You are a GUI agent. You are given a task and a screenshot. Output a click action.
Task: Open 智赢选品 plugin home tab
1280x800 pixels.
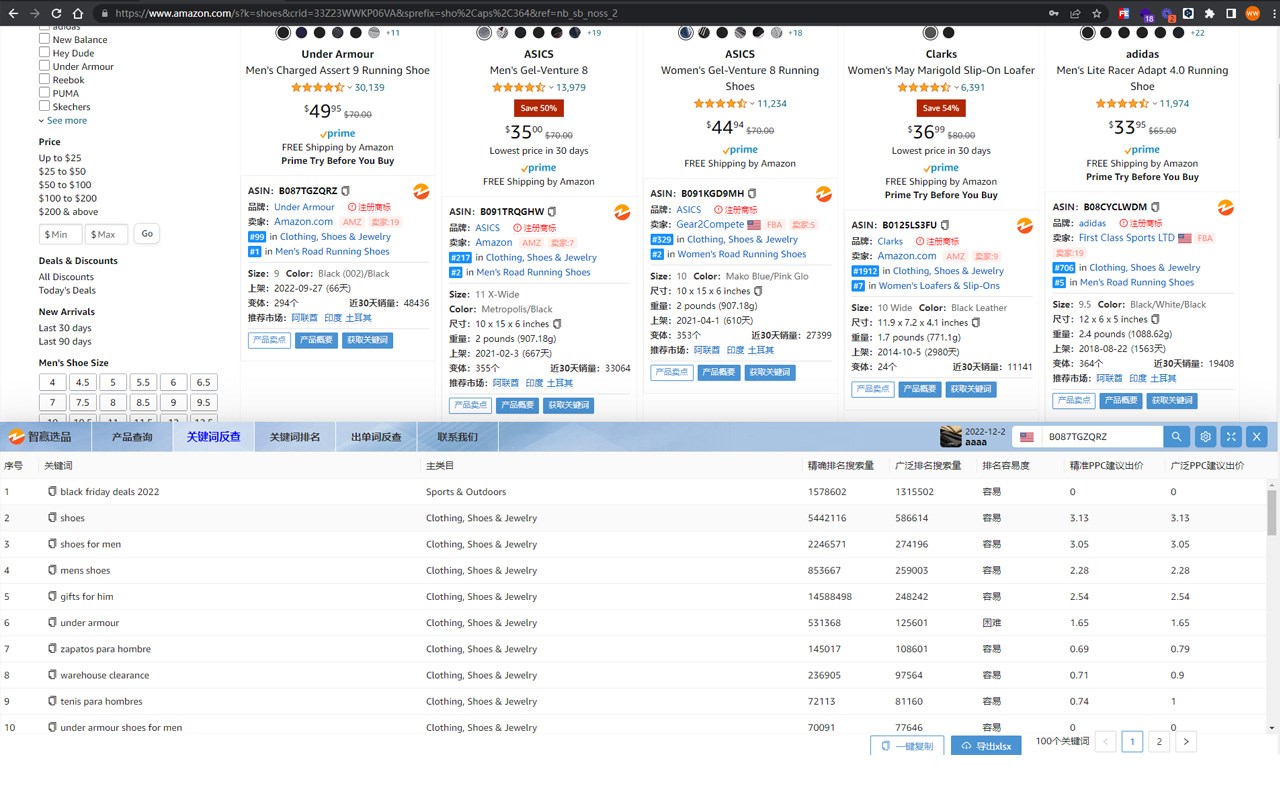click(x=46, y=437)
